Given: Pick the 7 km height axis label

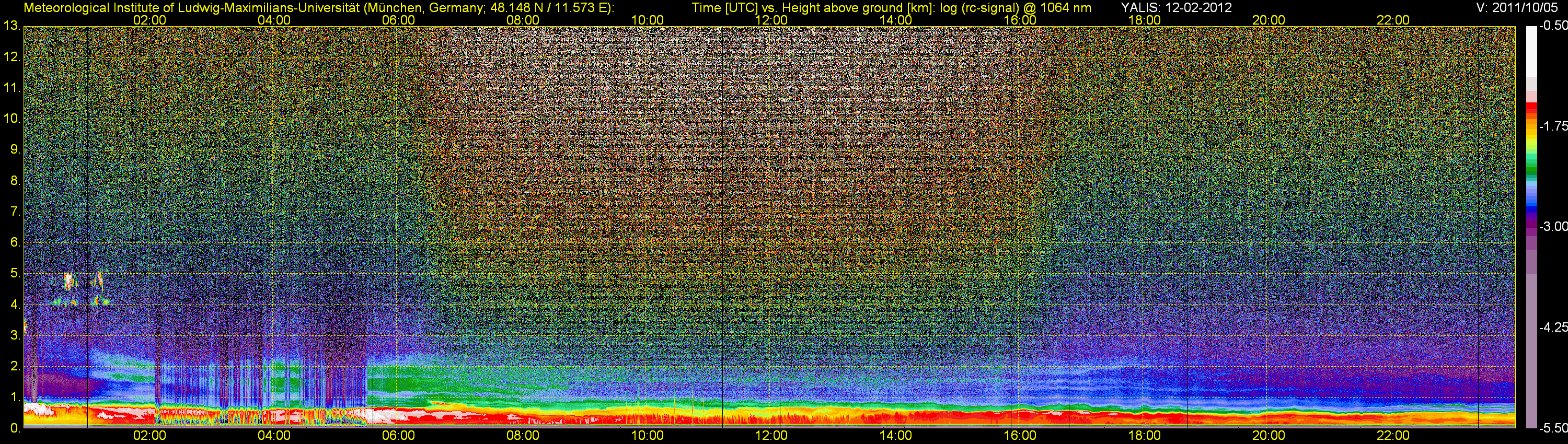Looking at the screenshot, I should pos(15,212).
